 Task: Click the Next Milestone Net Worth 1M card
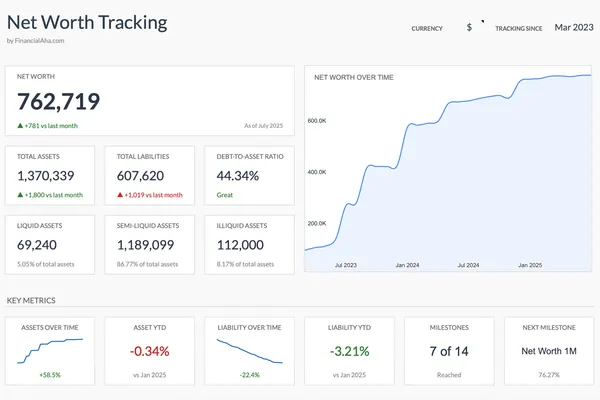[x=547, y=351]
